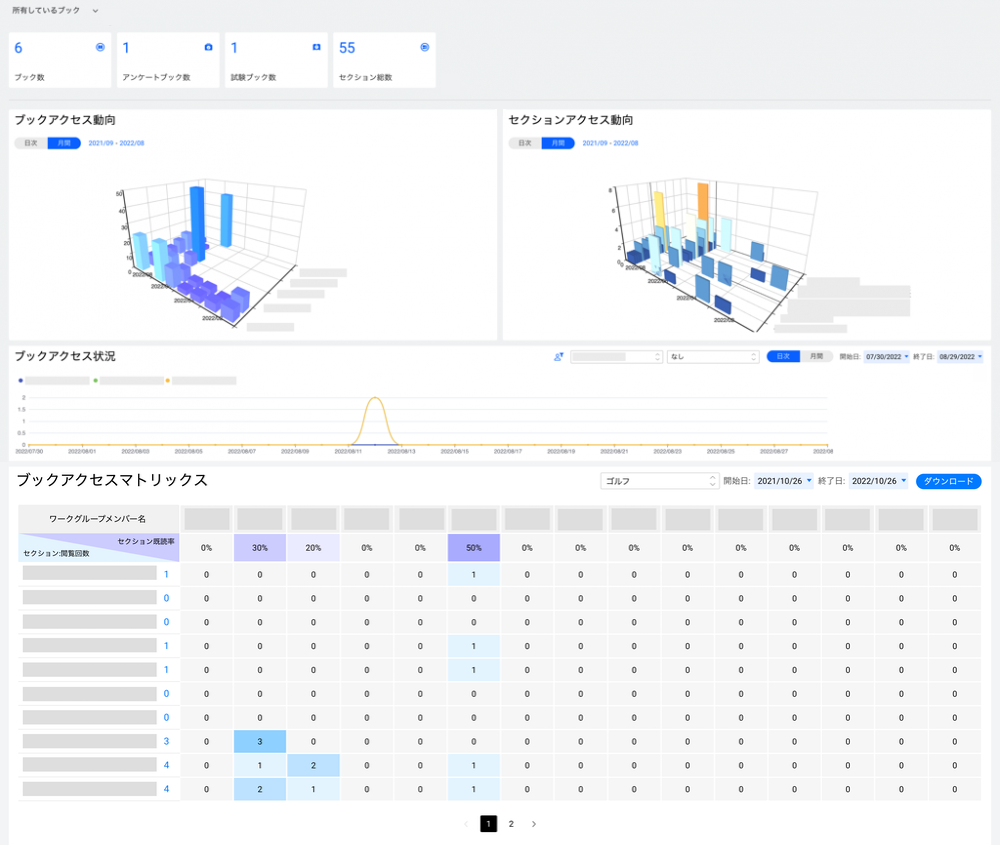
Task: Open the 08/29/2022 end date picker
Action: coord(960,356)
